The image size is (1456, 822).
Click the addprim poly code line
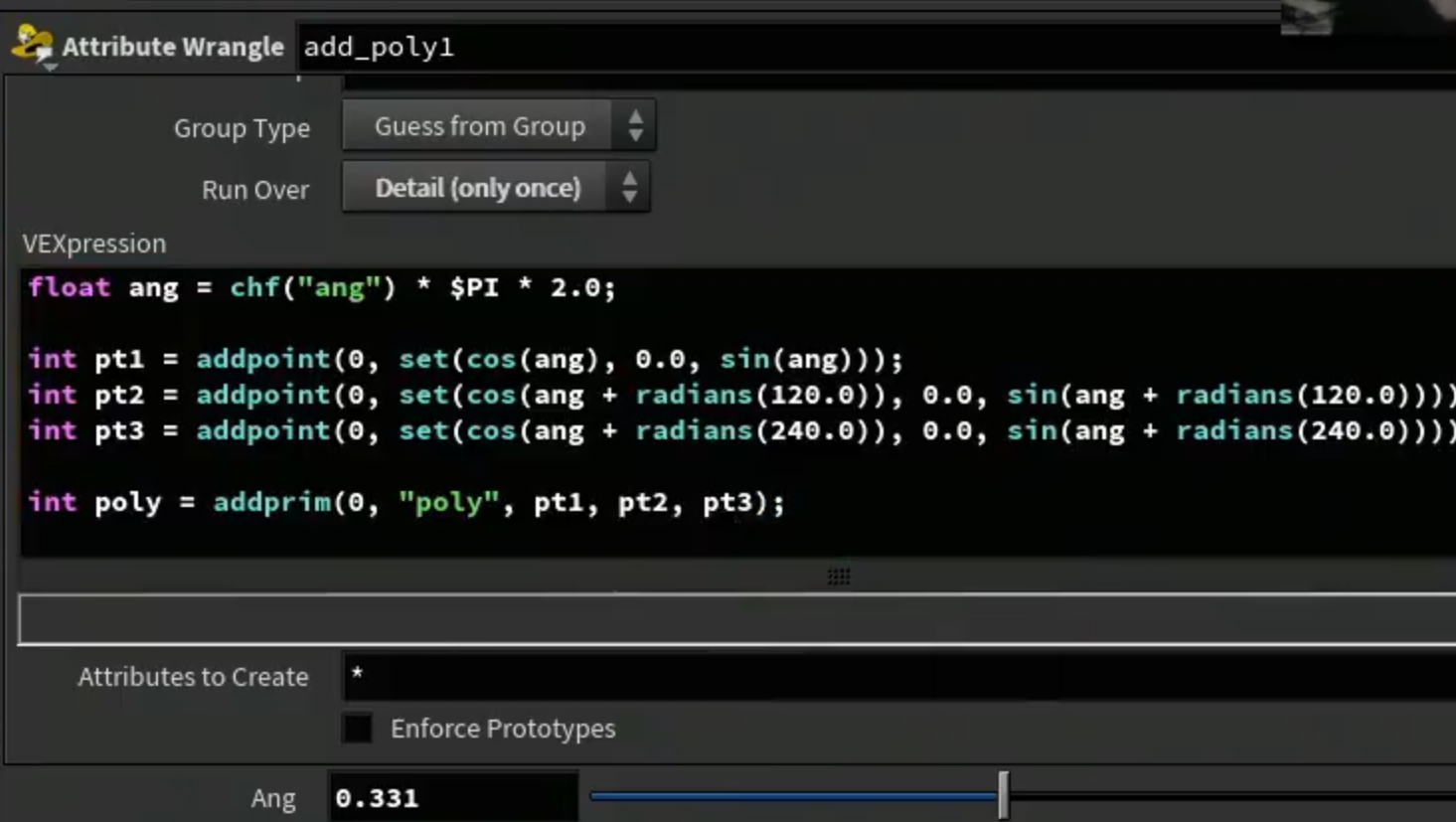pos(406,502)
